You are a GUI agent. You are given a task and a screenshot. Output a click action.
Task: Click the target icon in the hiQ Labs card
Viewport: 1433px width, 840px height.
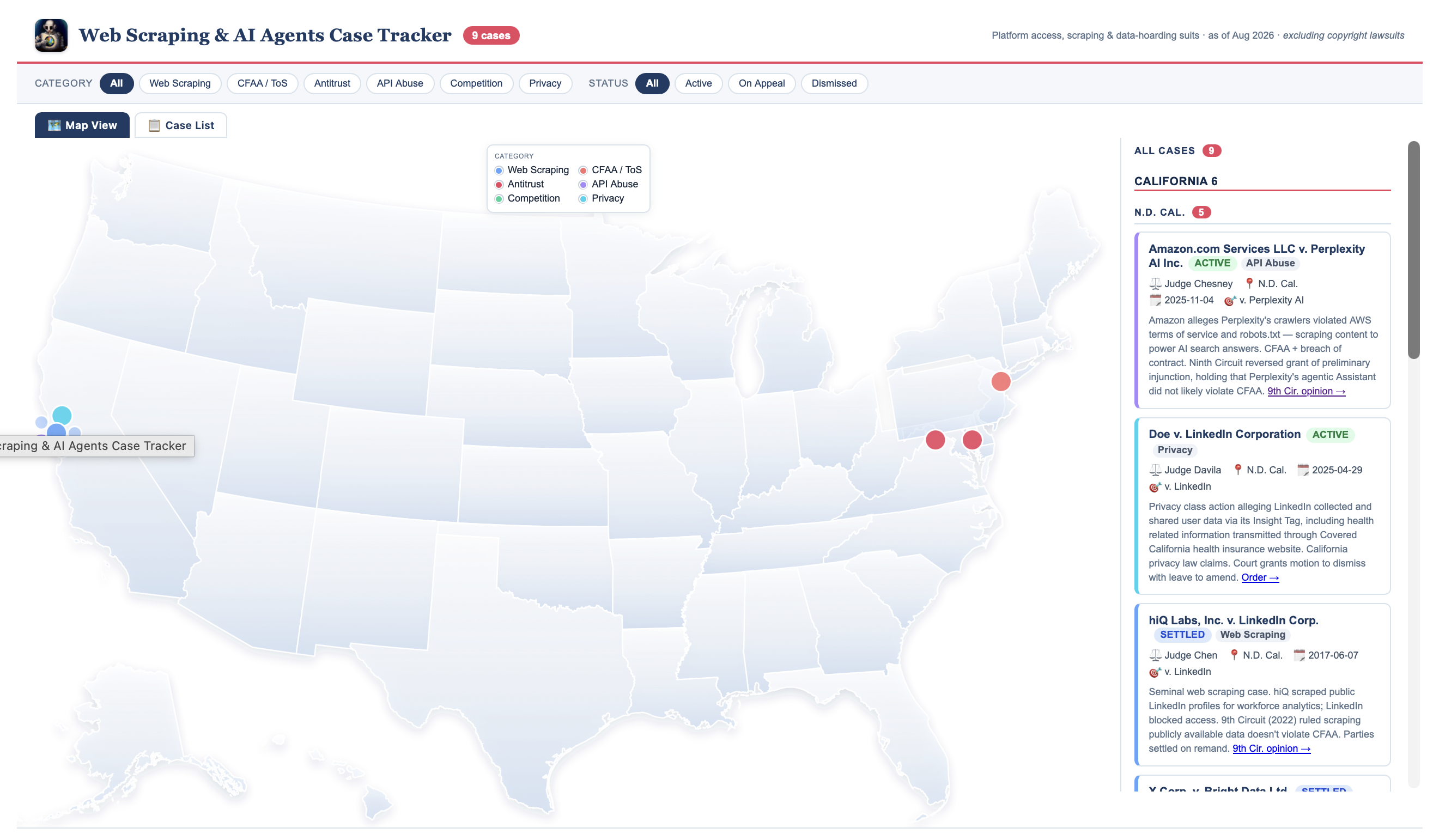(1155, 672)
